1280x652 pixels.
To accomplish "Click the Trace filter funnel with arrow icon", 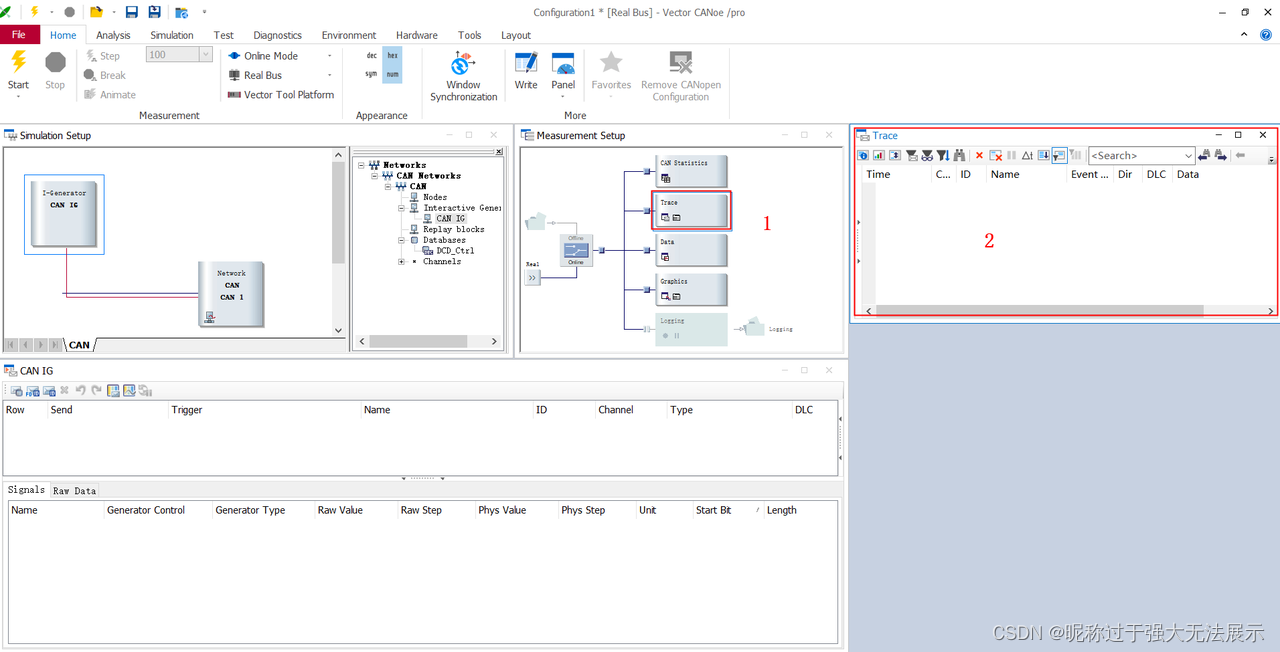I will pos(943,155).
